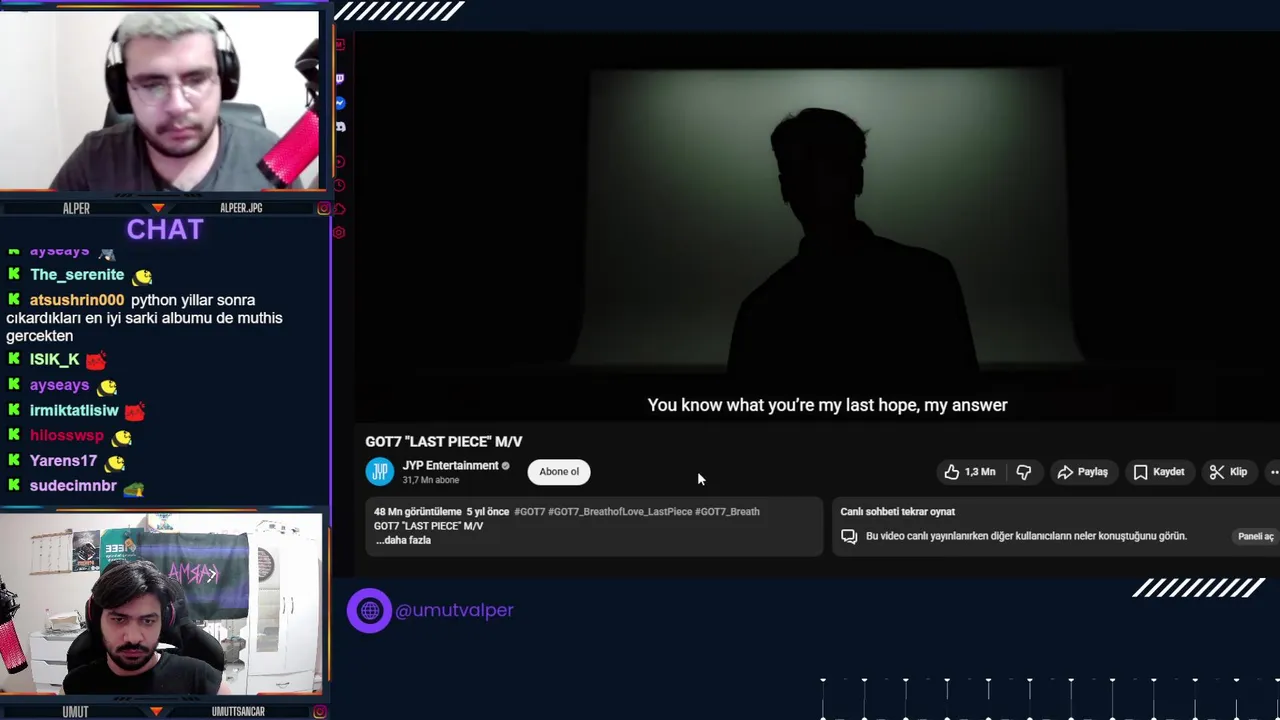Click the emote next to The_serenite

tap(142, 276)
